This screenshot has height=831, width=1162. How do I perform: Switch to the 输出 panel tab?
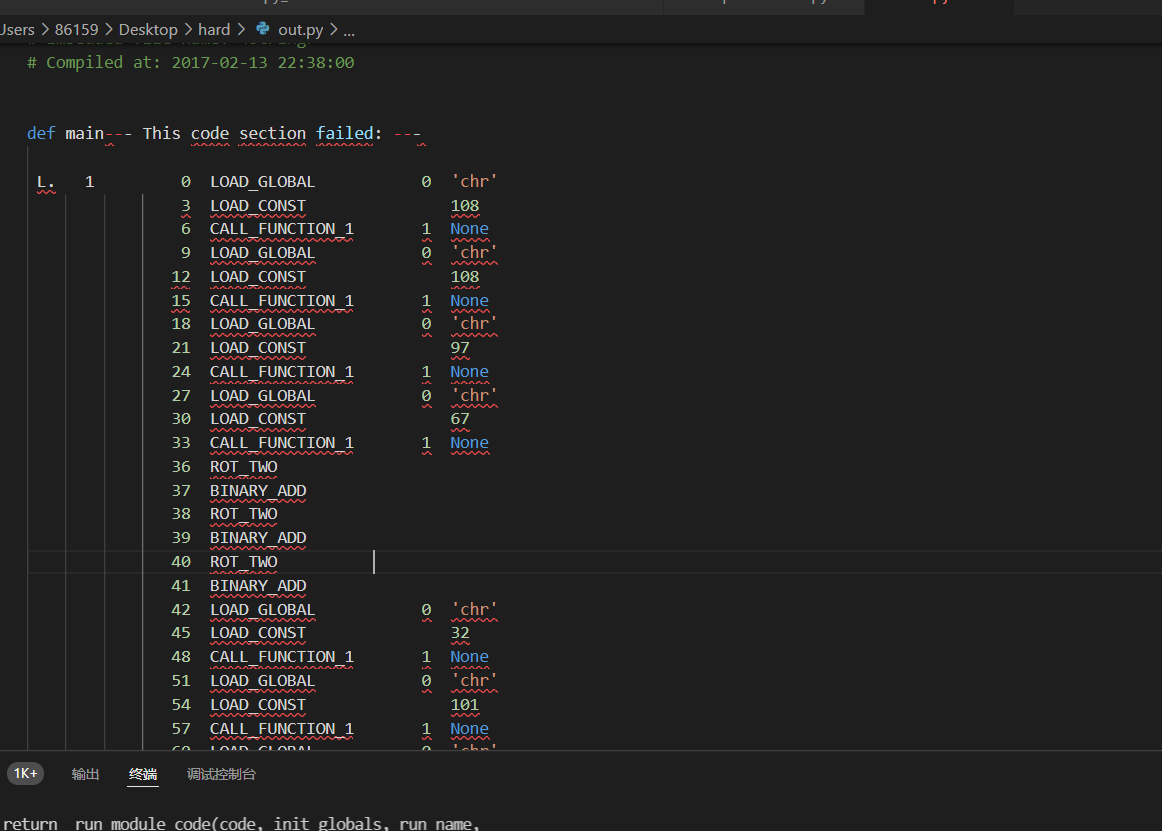pos(85,774)
